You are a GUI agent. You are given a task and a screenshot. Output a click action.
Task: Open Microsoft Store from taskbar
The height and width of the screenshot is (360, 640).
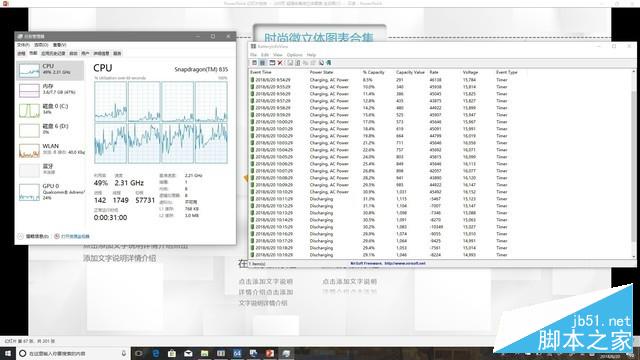point(172,353)
